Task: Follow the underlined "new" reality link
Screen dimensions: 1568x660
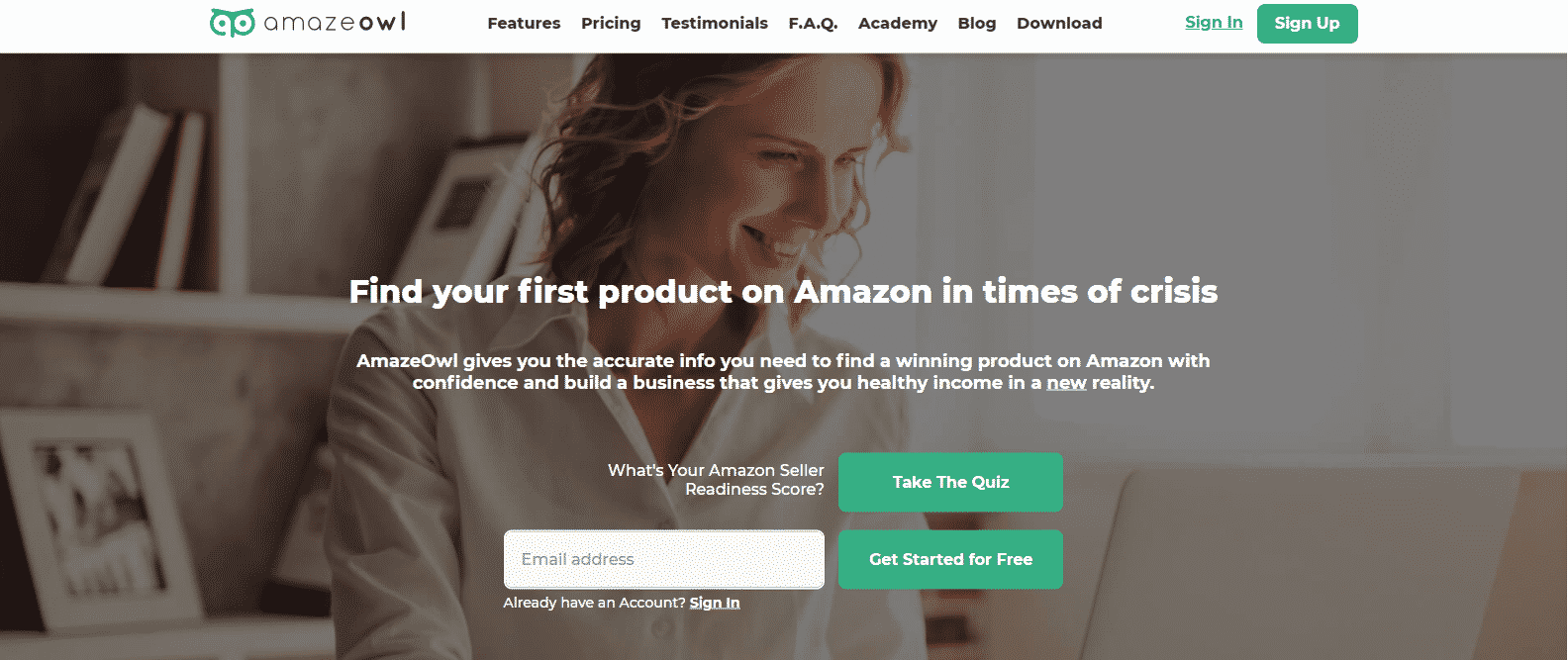Action: click(1066, 383)
